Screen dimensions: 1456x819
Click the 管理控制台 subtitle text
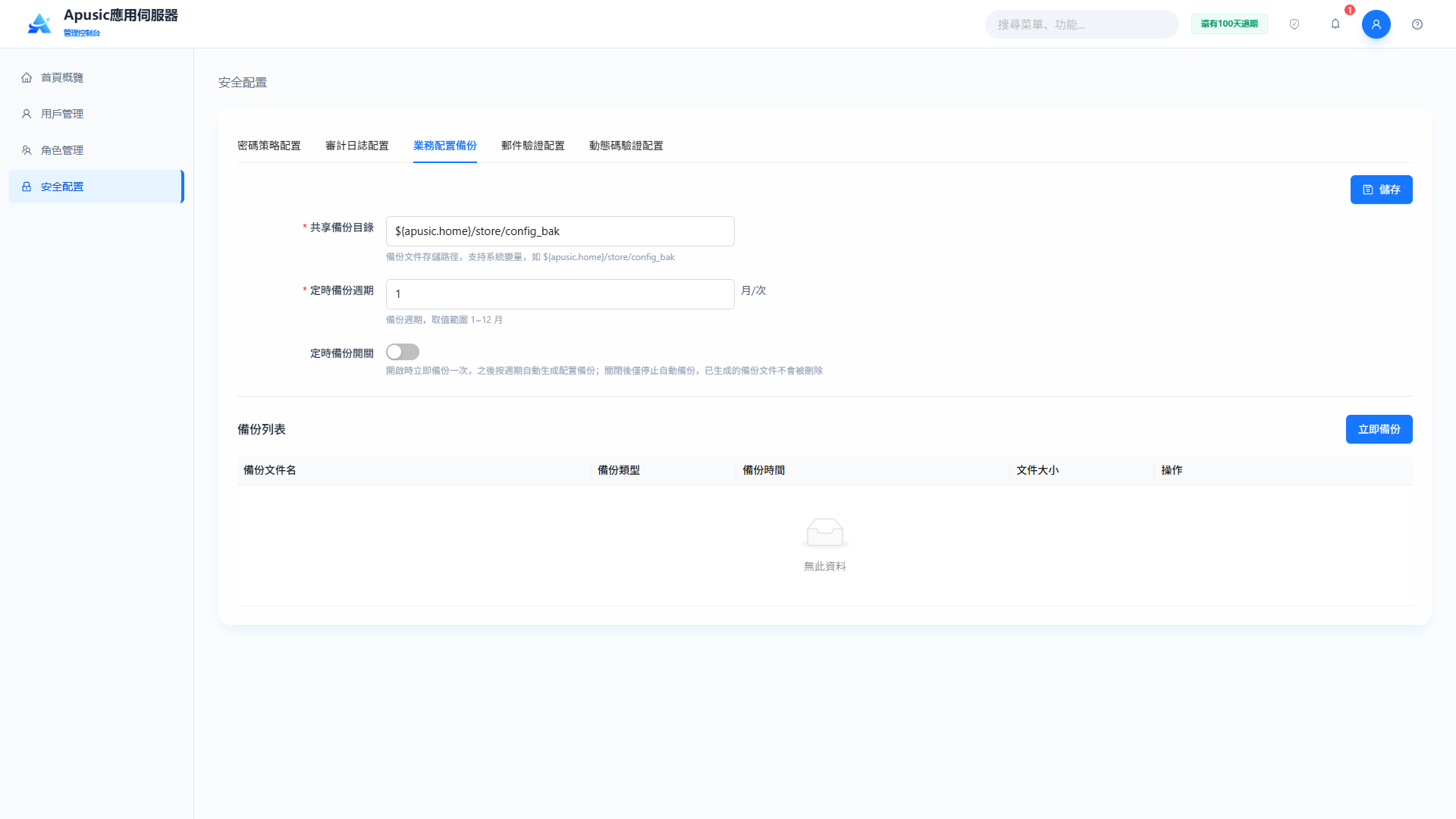point(82,33)
